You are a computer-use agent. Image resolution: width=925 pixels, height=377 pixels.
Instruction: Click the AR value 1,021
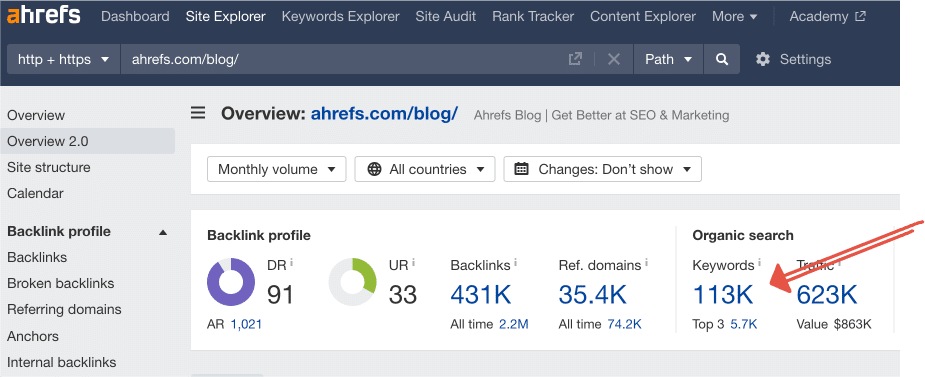(246, 324)
